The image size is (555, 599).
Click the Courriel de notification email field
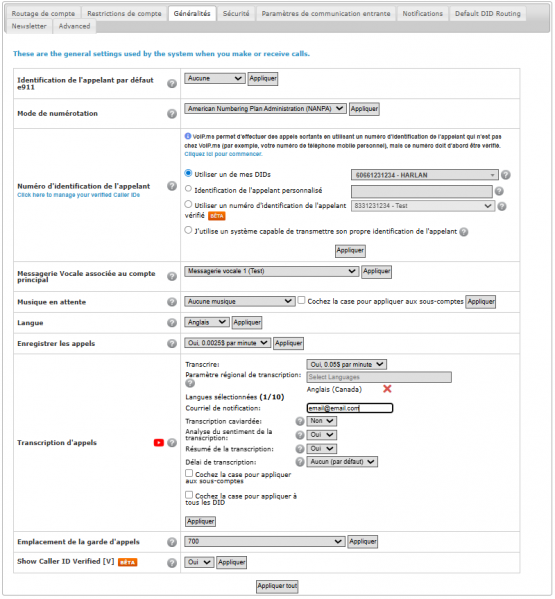pyautogui.click(x=350, y=408)
